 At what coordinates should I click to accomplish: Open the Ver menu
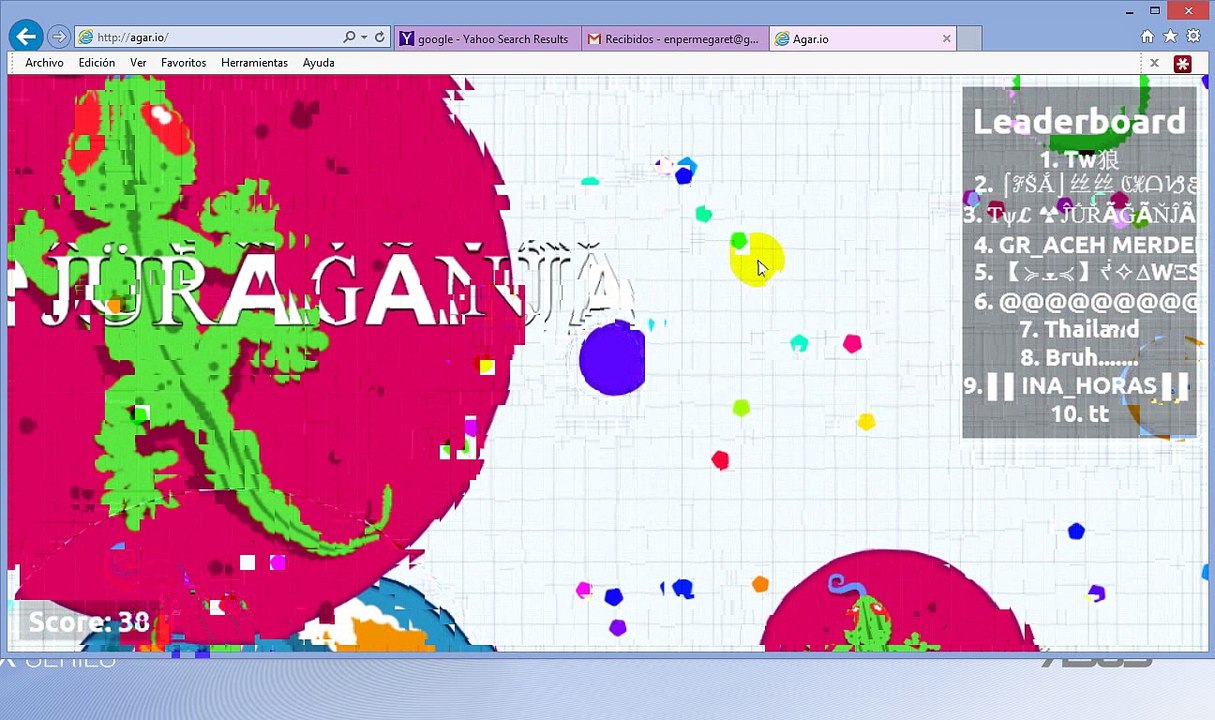pos(138,63)
